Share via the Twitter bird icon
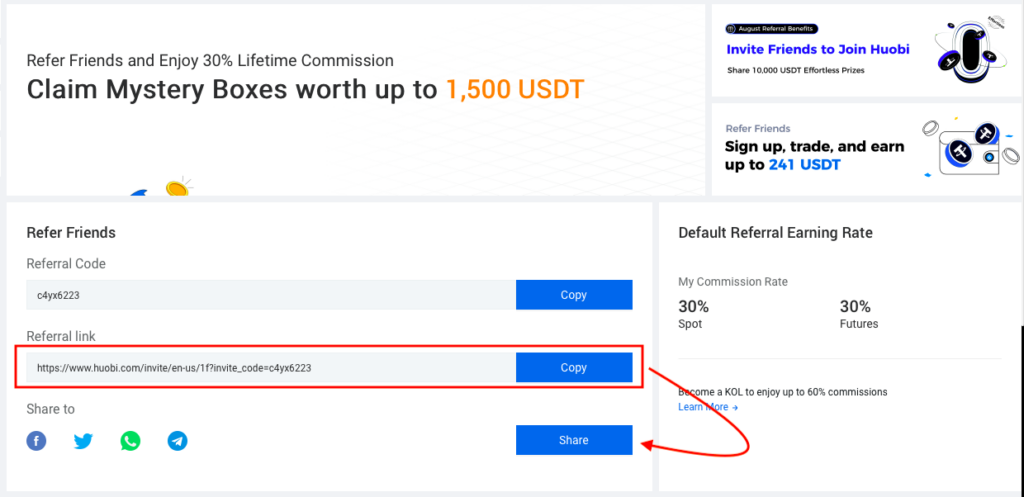The width and height of the screenshot is (1024, 497). point(83,441)
